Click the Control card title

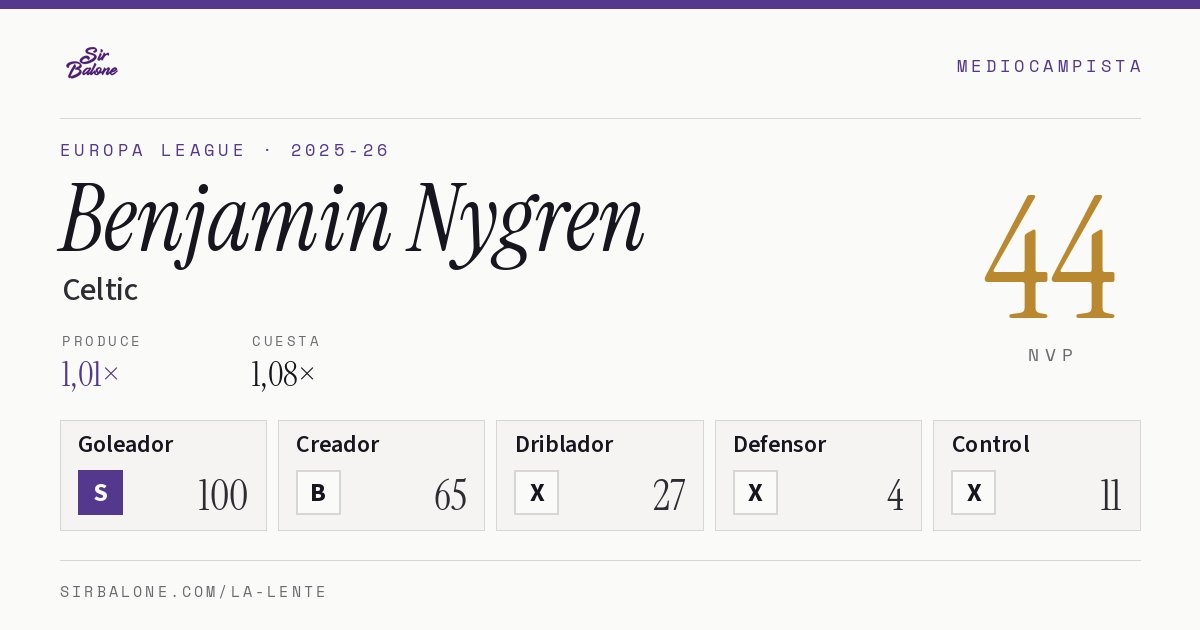[990, 444]
